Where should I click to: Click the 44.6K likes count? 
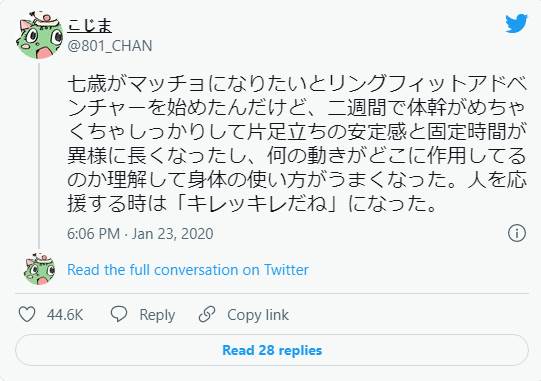(65, 315)
